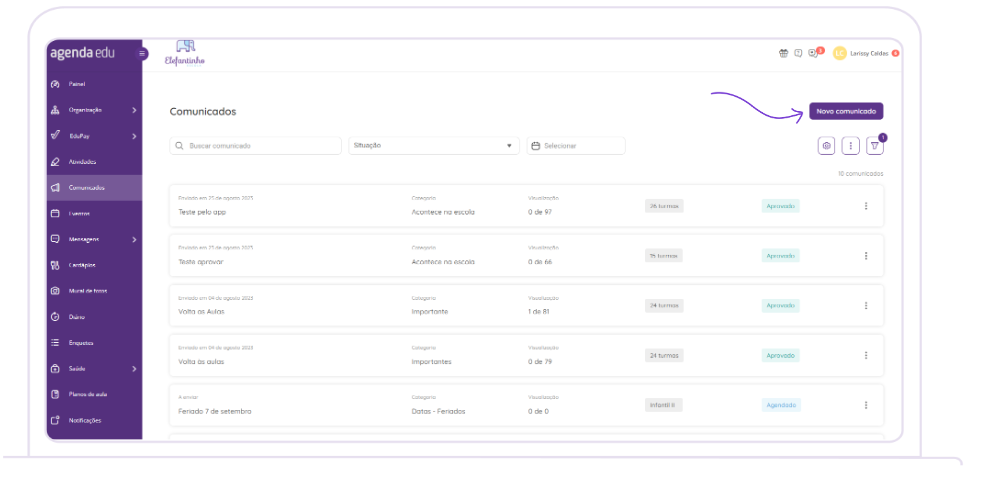Expand the Mensagens submenu chevron
982x482 pixels.
pyautogui.click(x=134, y=239)
